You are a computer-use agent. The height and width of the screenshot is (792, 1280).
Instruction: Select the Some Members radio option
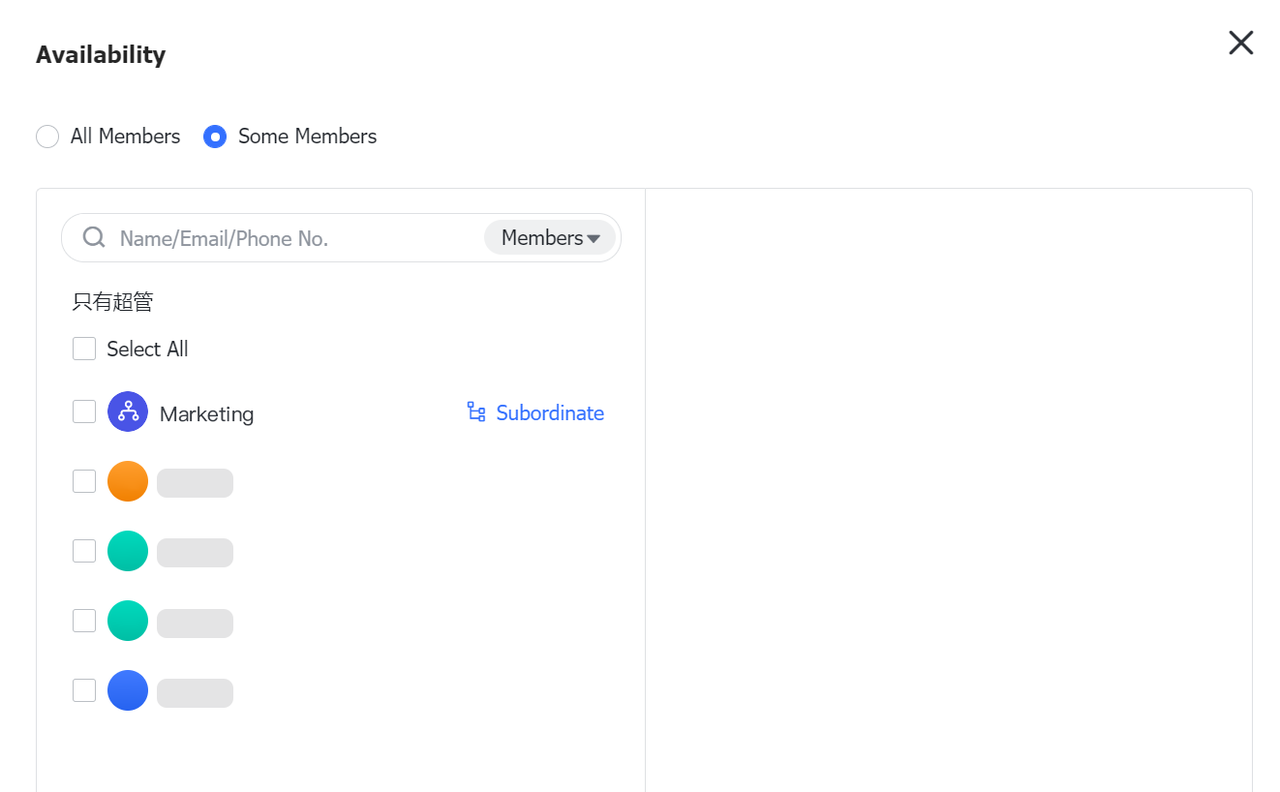pyautogui.click(x=215, y=136)
